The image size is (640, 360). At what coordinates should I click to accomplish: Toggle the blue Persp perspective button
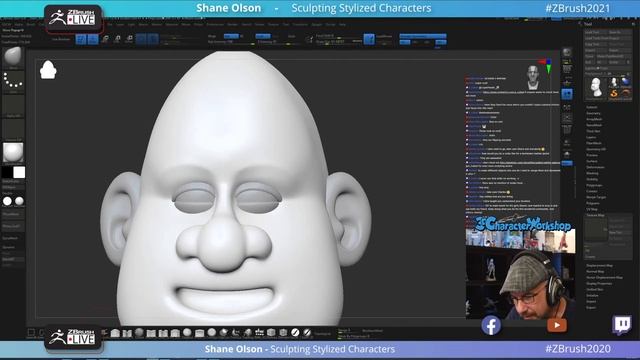pyautogui.click(x=567, y=94)
